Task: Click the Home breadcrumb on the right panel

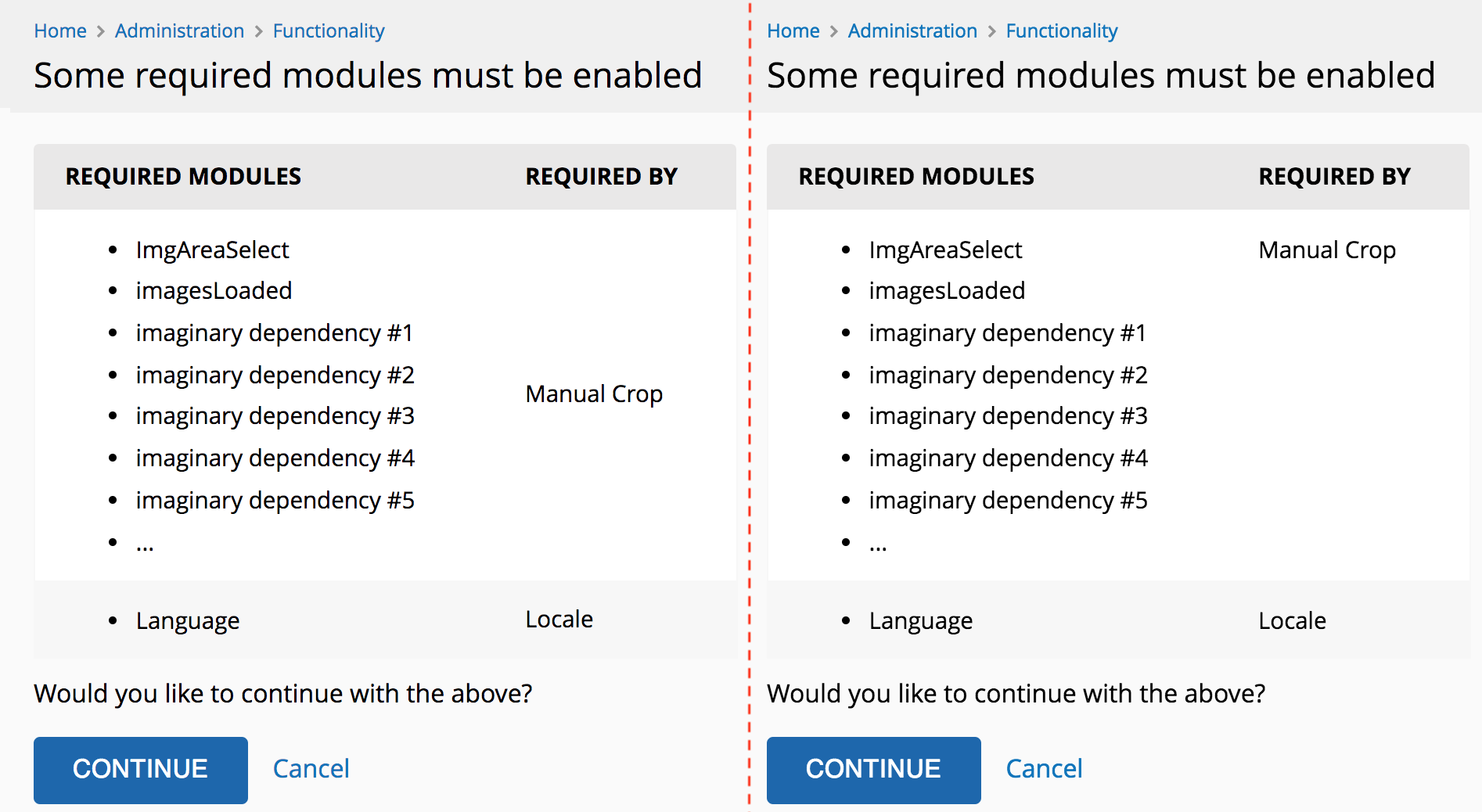Action: pyautogui.click(x=793, y=31)
